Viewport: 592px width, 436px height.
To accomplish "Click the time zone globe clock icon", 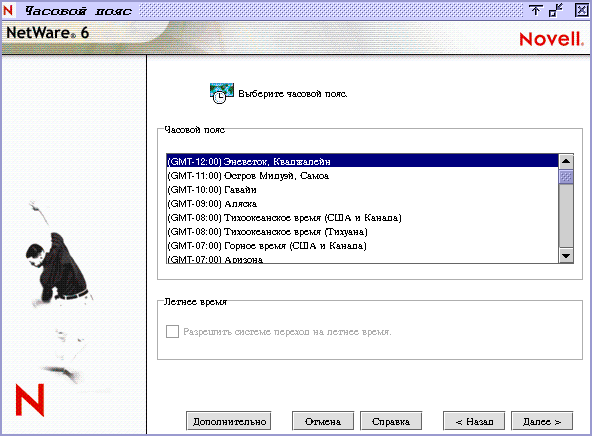I will (x=222, y=93).
